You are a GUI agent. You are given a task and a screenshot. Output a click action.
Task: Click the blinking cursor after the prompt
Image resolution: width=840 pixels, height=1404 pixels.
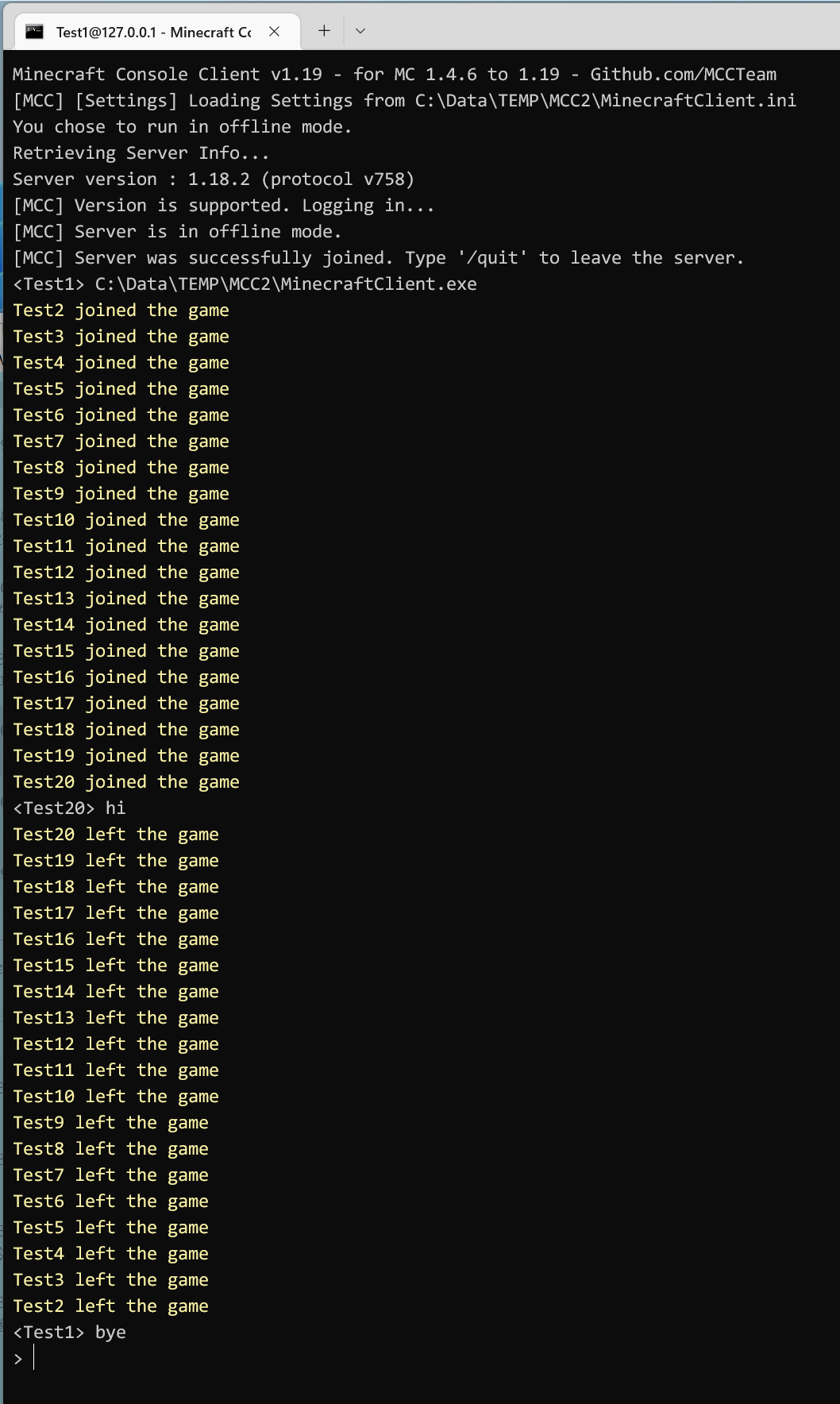(x=35, y=1358)
